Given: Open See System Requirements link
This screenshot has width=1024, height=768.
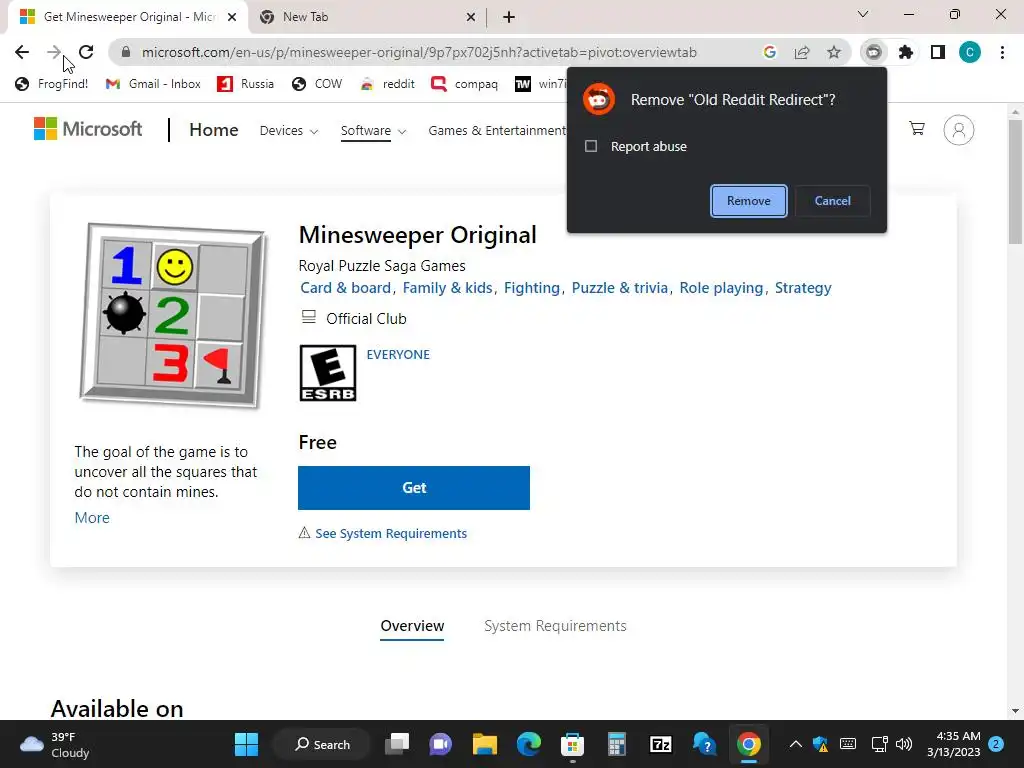Looking at the screenshot, I should 391,534.
